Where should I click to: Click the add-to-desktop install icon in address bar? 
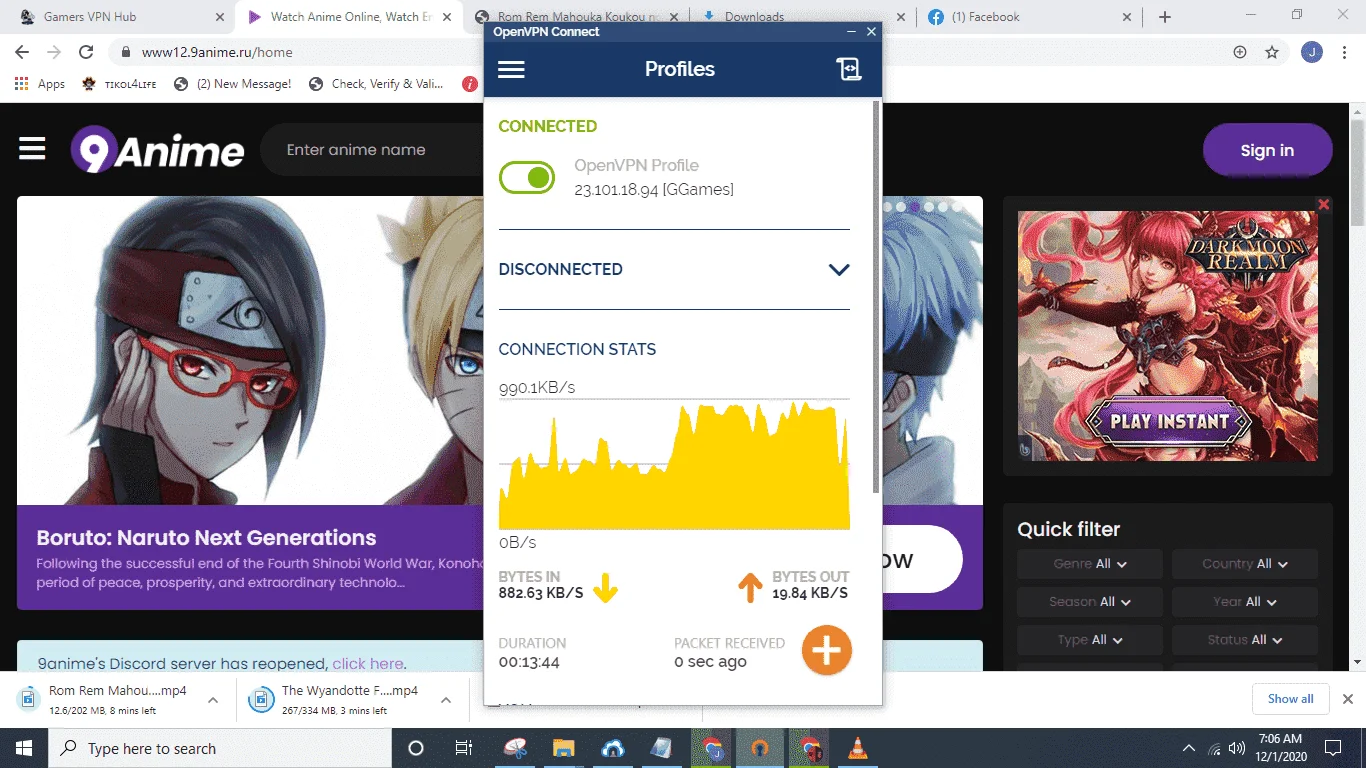pyautogui.click(x=1240, y=52)
